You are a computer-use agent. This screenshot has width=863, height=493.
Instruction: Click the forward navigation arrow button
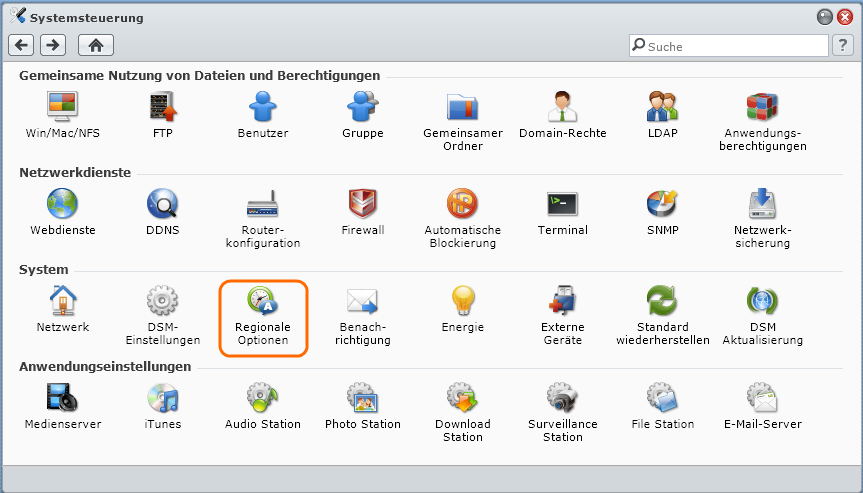tap(53, 45)
